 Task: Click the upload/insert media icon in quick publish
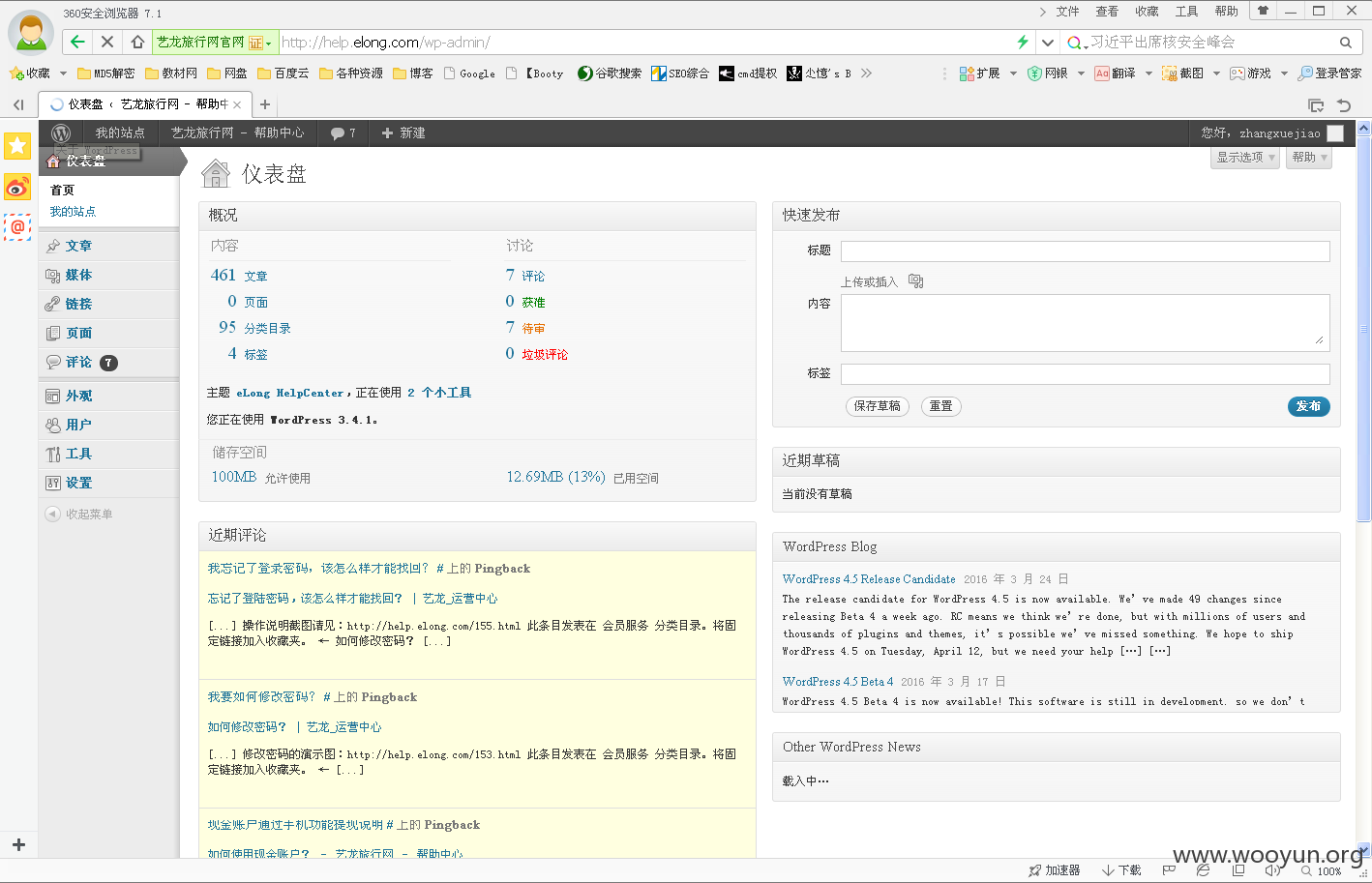click(x=915, y=281)
